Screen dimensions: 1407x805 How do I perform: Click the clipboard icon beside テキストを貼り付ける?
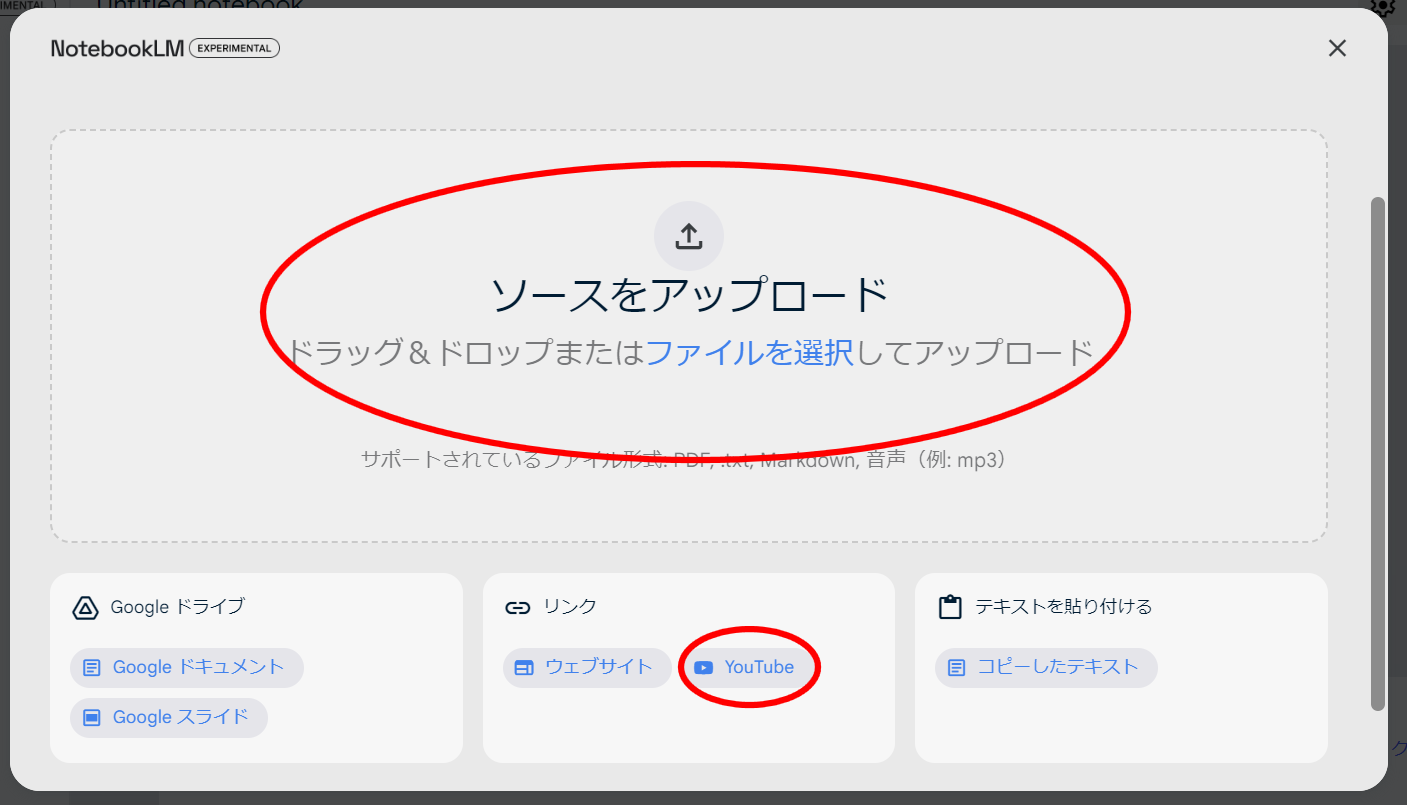pos(950,607)
